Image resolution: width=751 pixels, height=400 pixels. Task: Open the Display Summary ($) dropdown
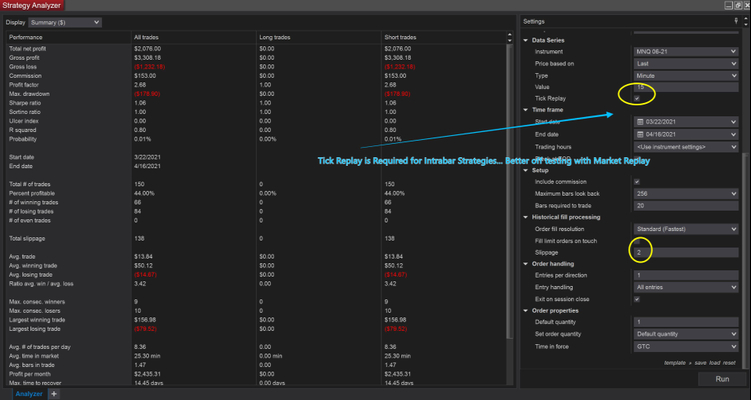click(66, 21)
